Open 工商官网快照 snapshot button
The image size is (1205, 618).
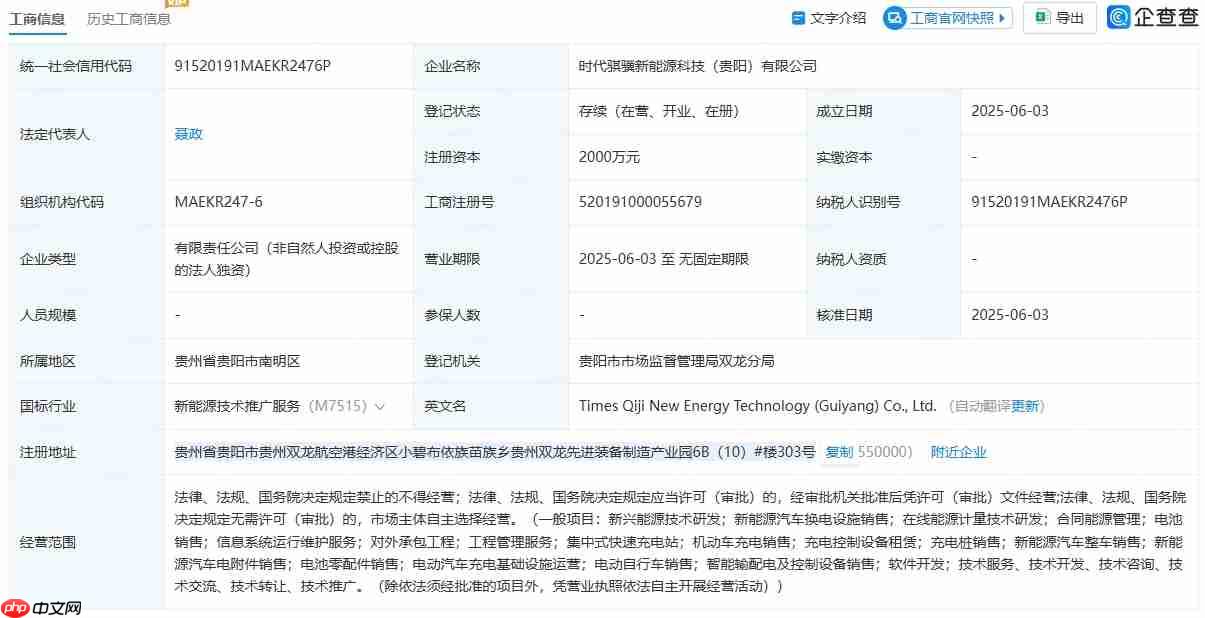(x=948, y=18)
